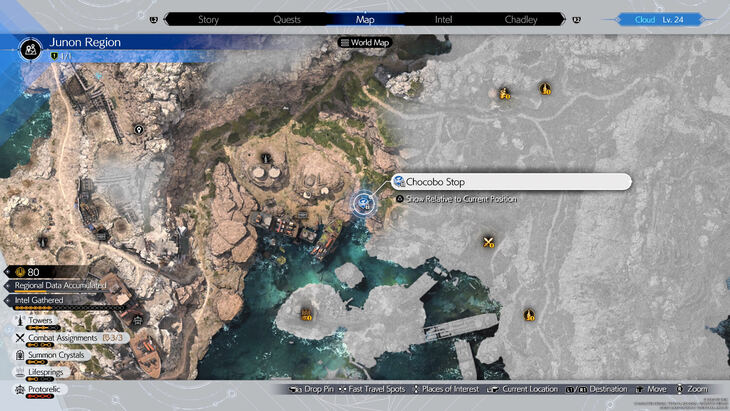Click the tower marker on far left
This screenshot has width=730, height=411.
click(42, 242)
